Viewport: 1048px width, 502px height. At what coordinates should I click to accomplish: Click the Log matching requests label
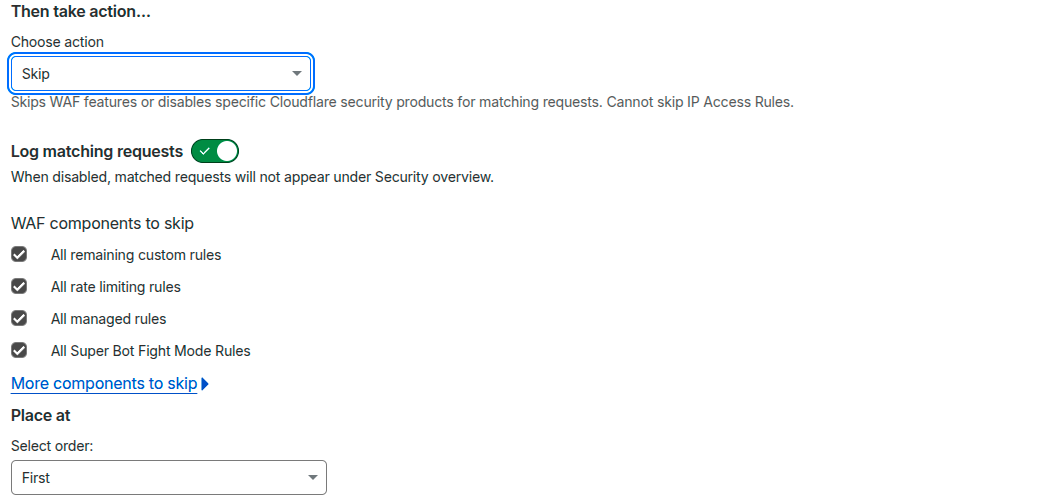pos(97,151)
